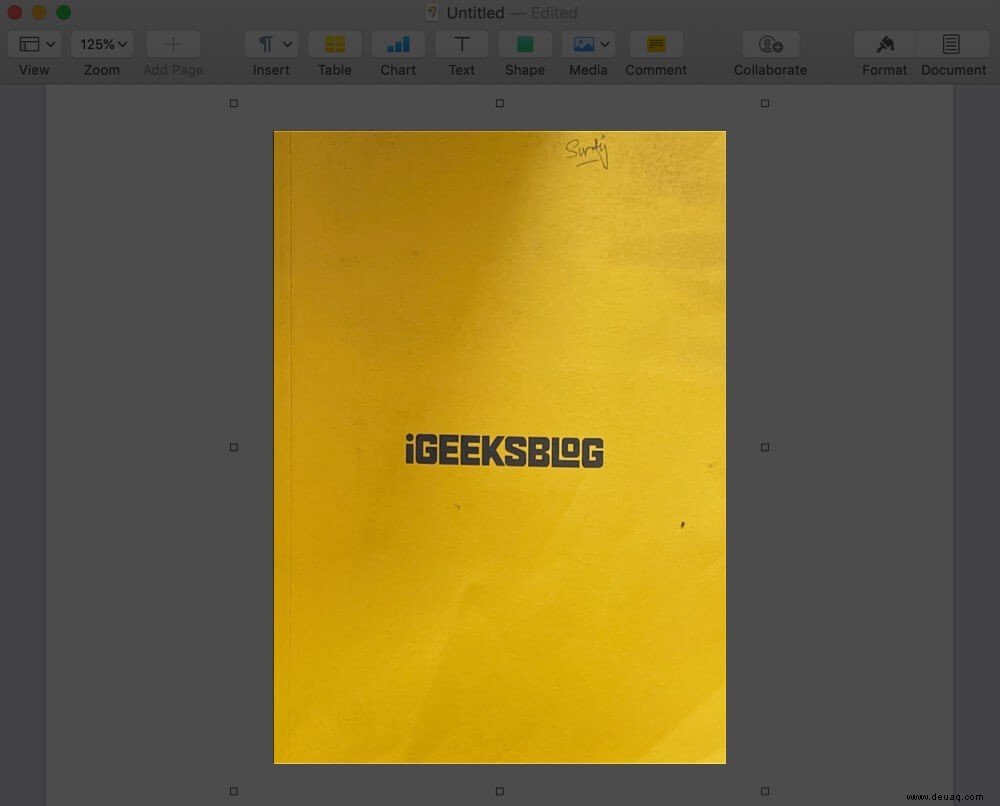Open the Document inspector panel

point(951,44)
